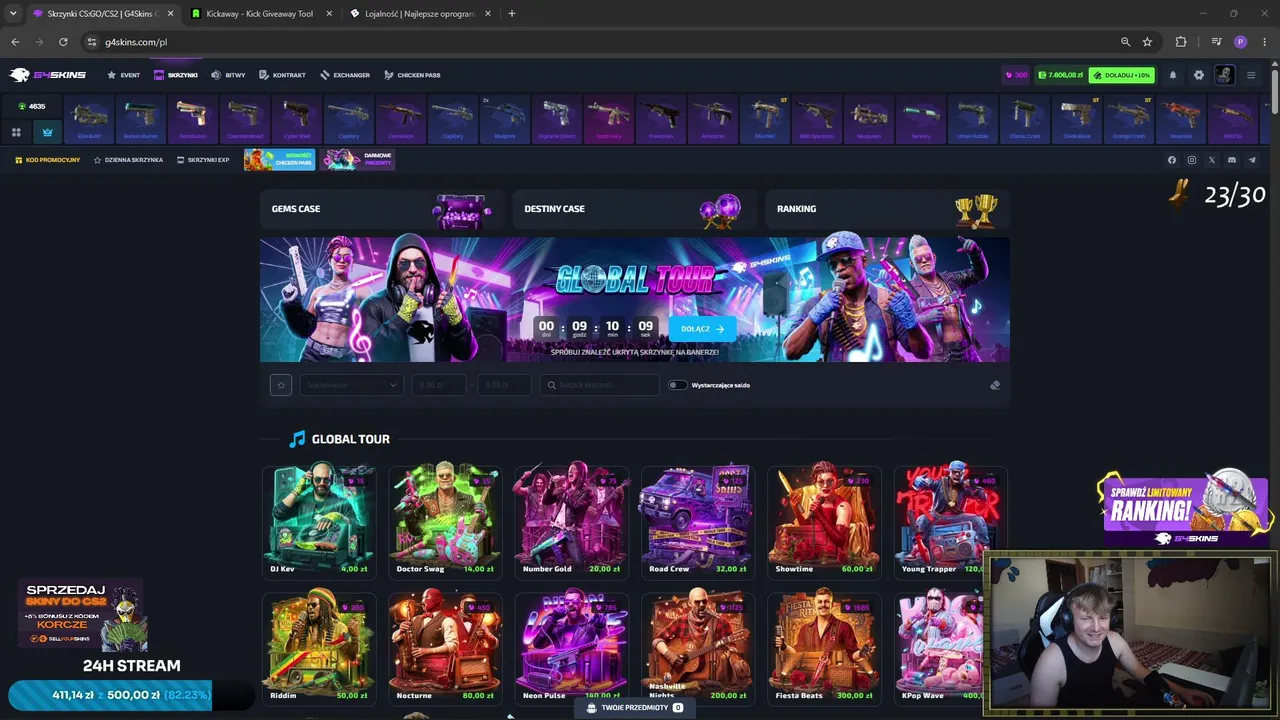
Task: Open the Facebook social icon
Action: click(x=1172, y=160)
